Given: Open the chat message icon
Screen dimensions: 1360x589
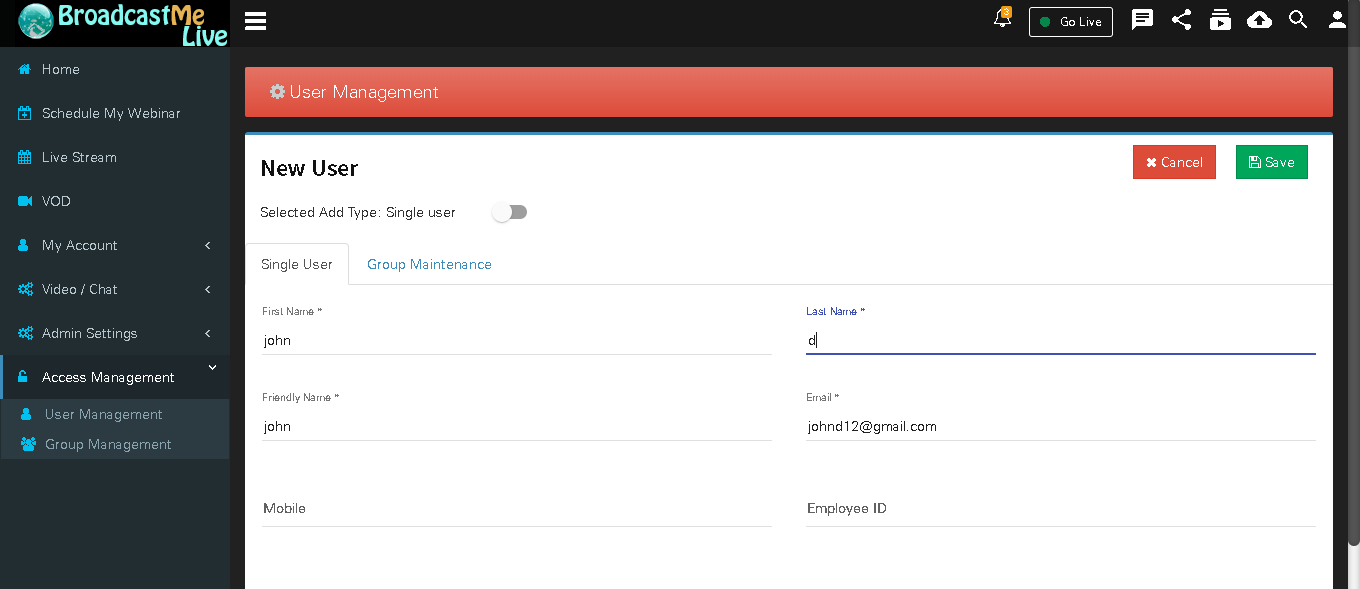Looking at the screenshot, I should [x=1142, y=20].
